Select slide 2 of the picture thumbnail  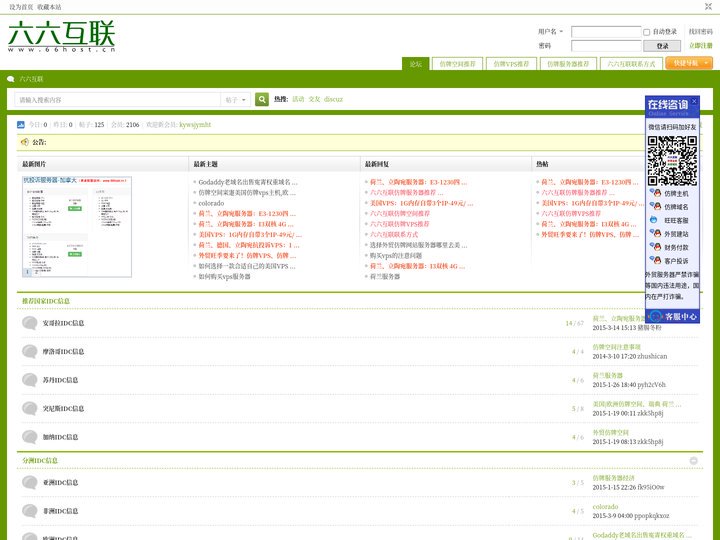click(37, 272)
